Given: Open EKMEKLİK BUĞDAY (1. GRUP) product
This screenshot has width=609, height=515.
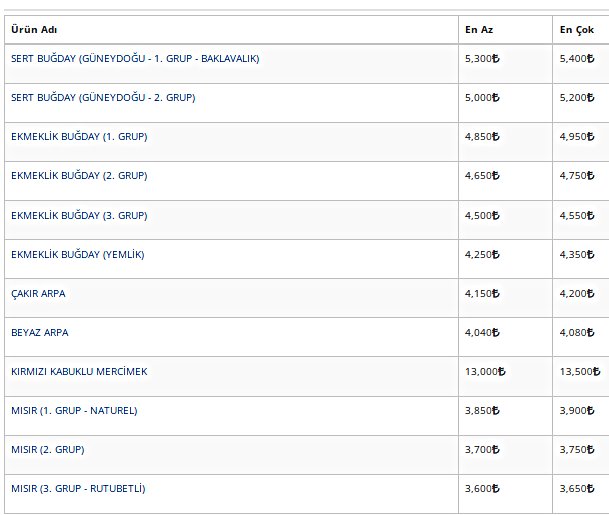Looking at the screenshot, I should (x=79, y=137).
